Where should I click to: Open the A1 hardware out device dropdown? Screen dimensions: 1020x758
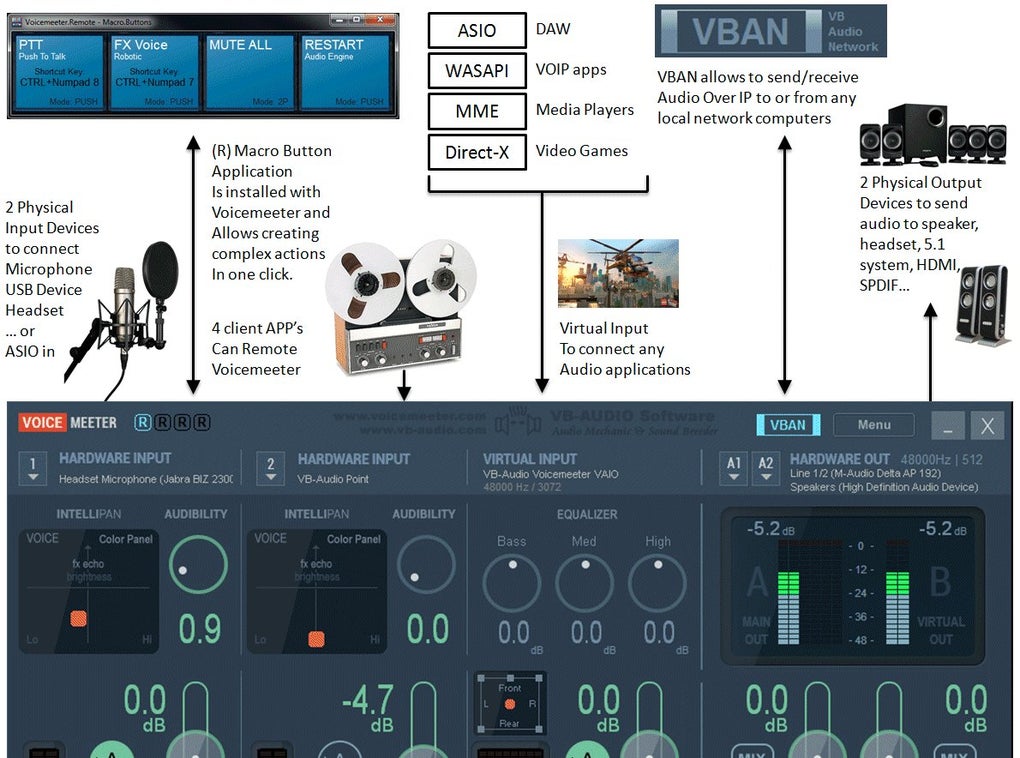point(734,468)
